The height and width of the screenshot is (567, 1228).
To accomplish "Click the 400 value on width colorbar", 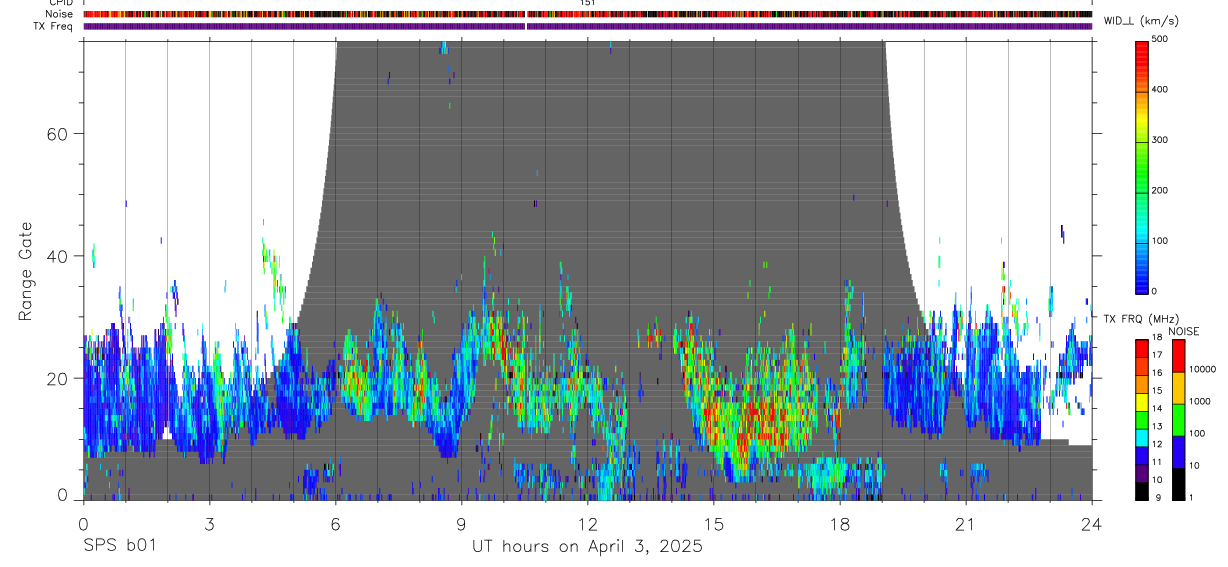I will tap(1160, 90).
